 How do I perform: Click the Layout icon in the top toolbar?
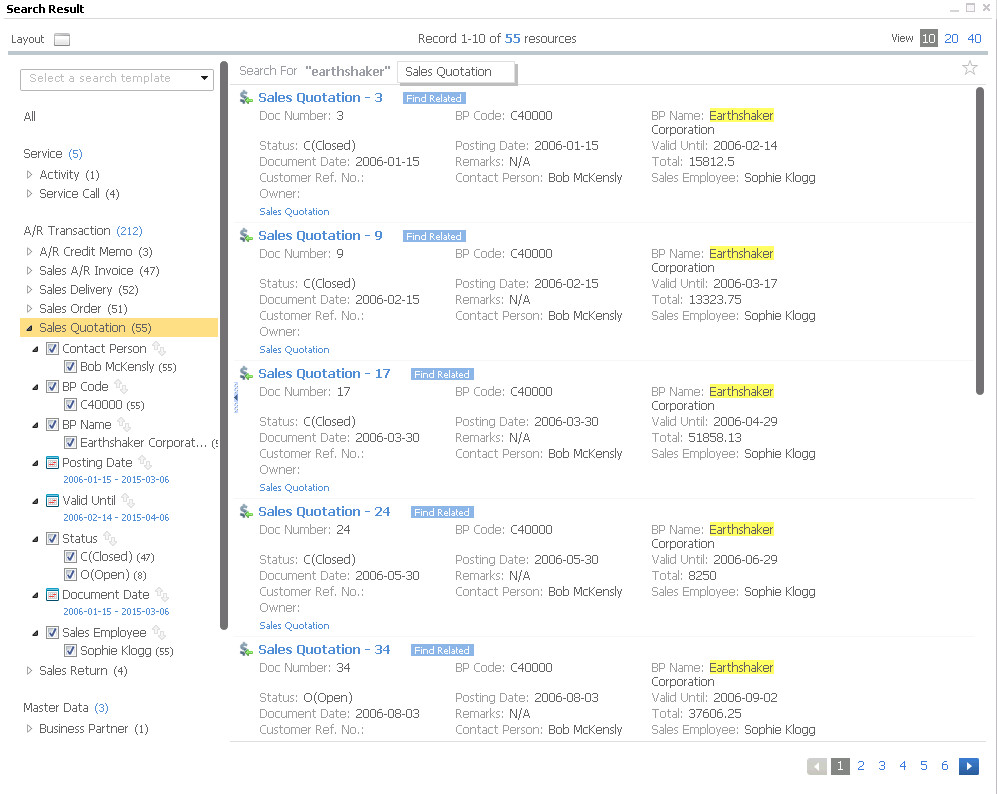tap(61, 39)
